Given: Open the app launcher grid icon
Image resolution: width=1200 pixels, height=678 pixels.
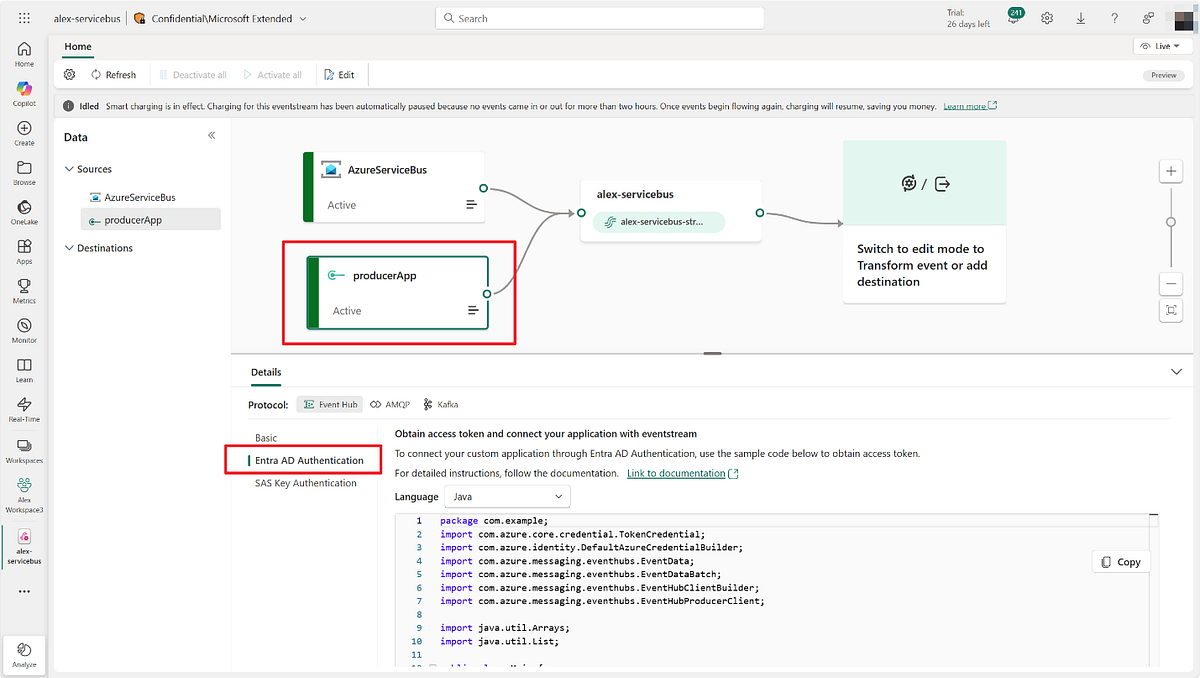Looking at the screenshot, I should pos(24,18).
